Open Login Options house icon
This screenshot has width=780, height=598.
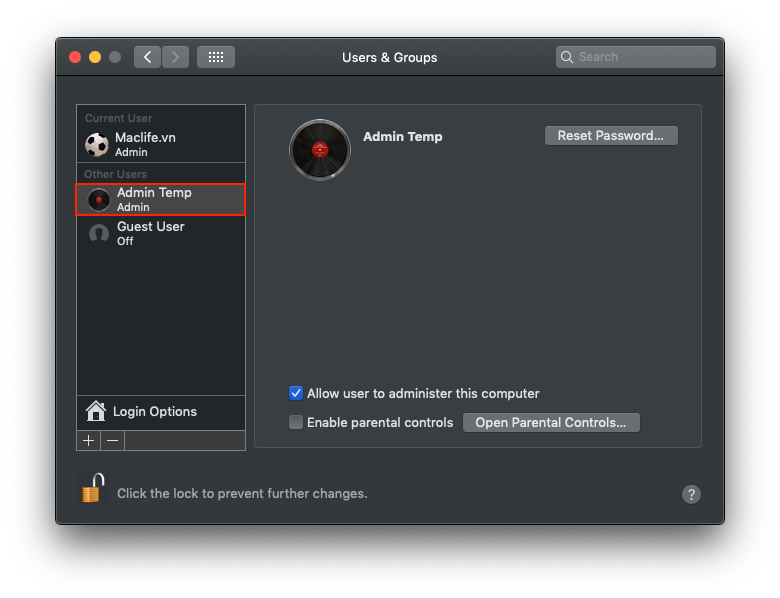(x=96, y=411)
